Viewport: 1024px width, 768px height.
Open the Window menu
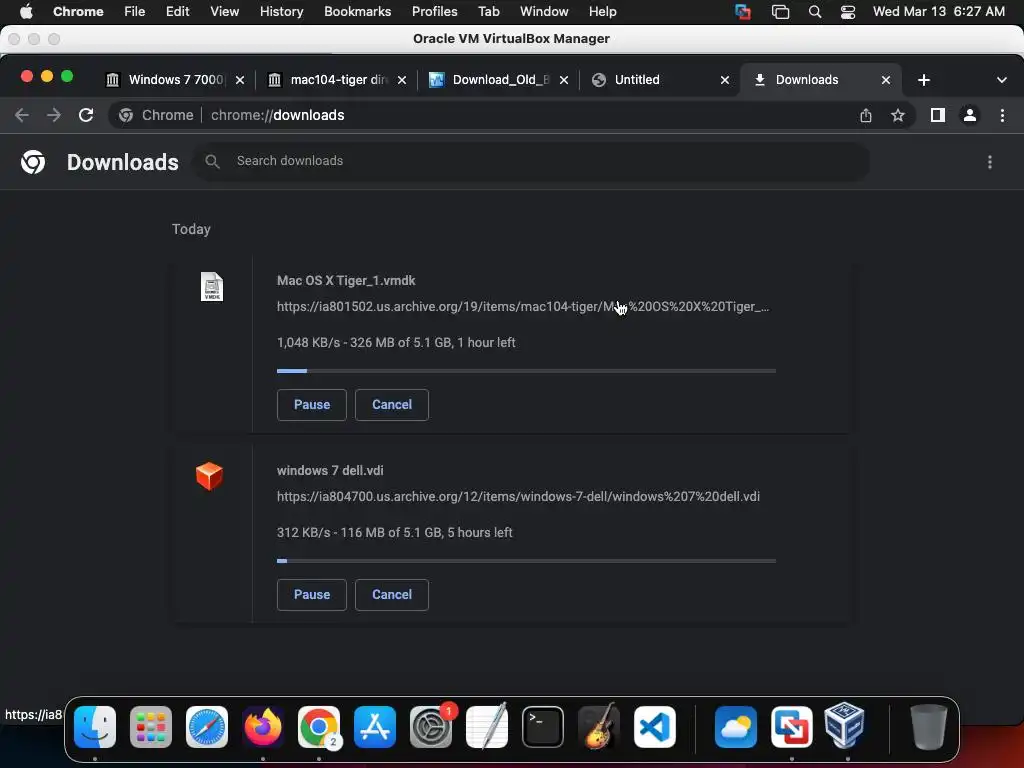click(544, 12)
